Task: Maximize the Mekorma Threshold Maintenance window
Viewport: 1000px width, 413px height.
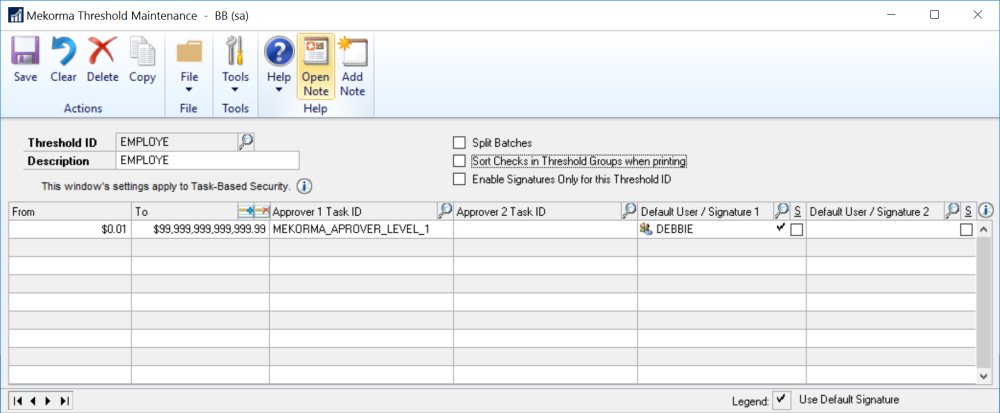Action: (x=934, y=15)
